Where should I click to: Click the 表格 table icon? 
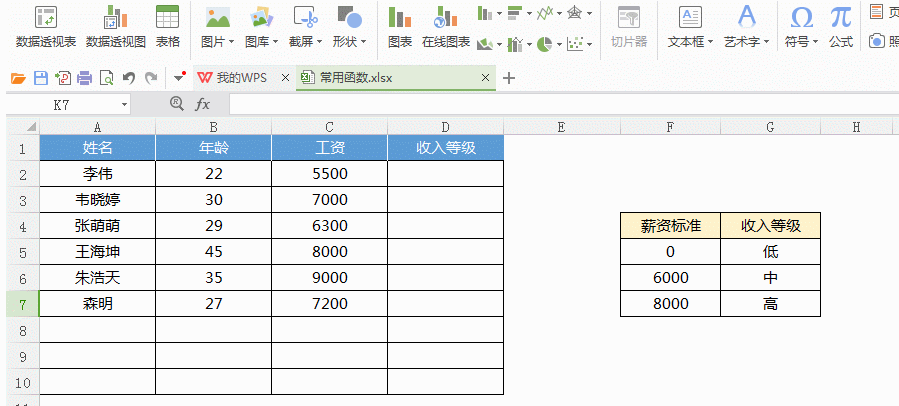(168, 26)
